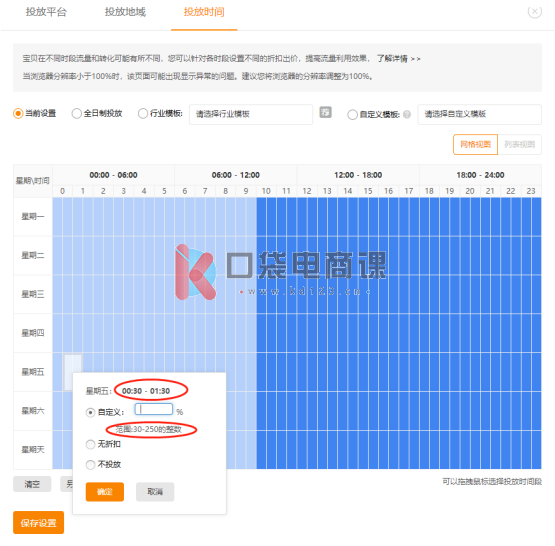The image size is (555, 546).
Task: Switch to the 投放平台 tab
Action: (x=46, y=12)
